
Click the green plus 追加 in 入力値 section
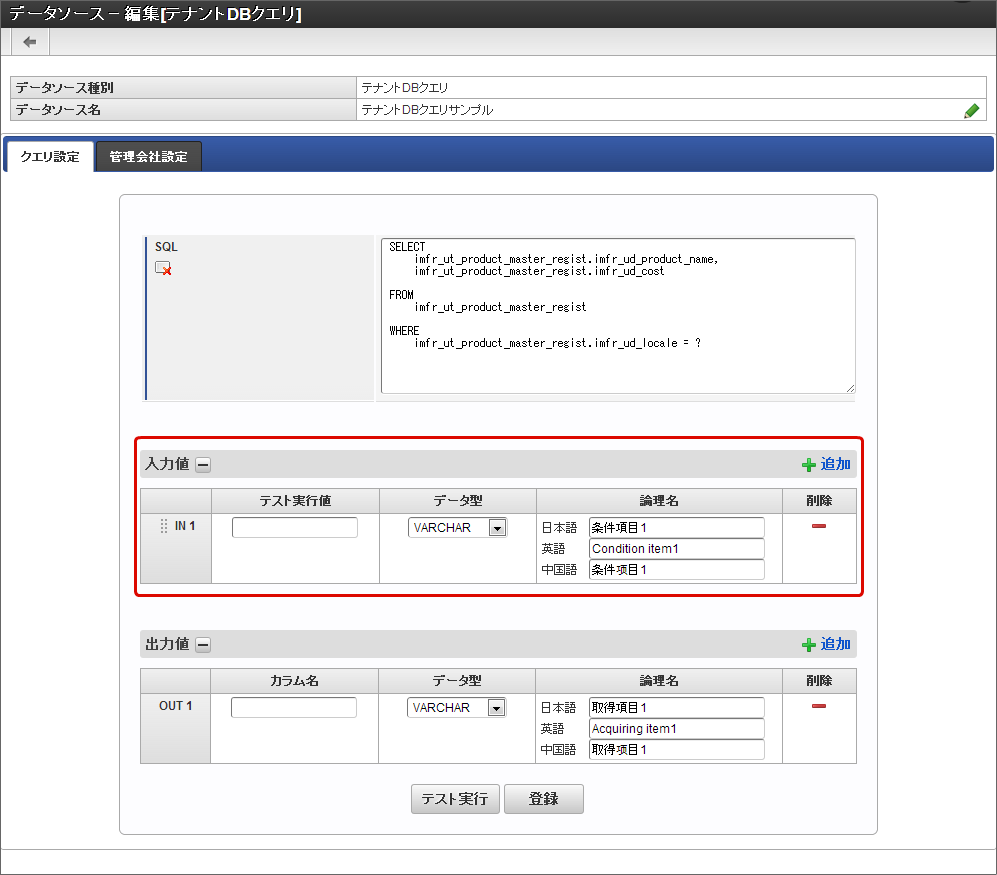click(826, 464)
